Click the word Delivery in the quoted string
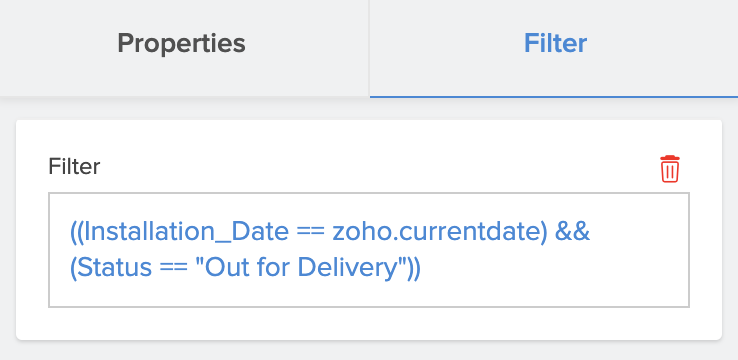The height and width of the screenshot is (360, 738). click(x=347, y=268)
